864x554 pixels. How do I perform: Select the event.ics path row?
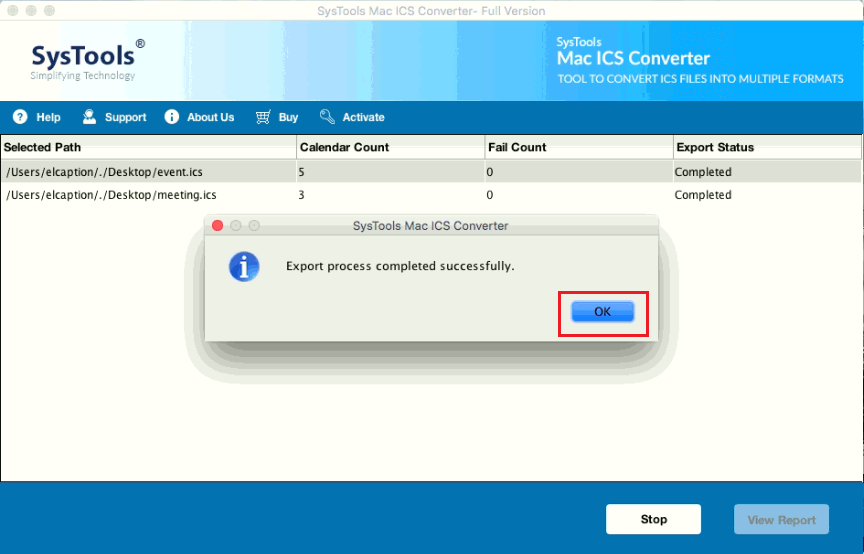431,172
